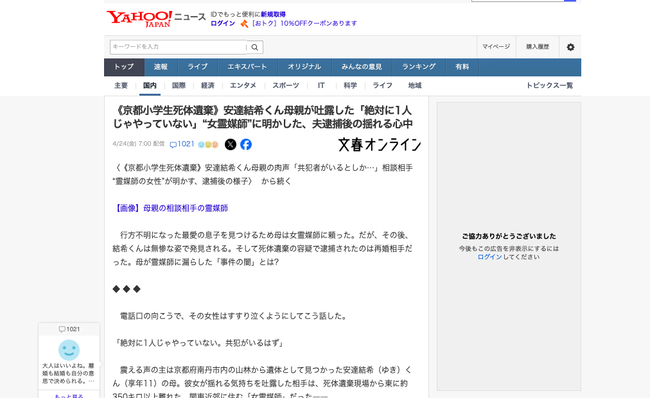Open the エキスパート navigation tab
This screenshot has height=398, width=650.
click(247, 67)
